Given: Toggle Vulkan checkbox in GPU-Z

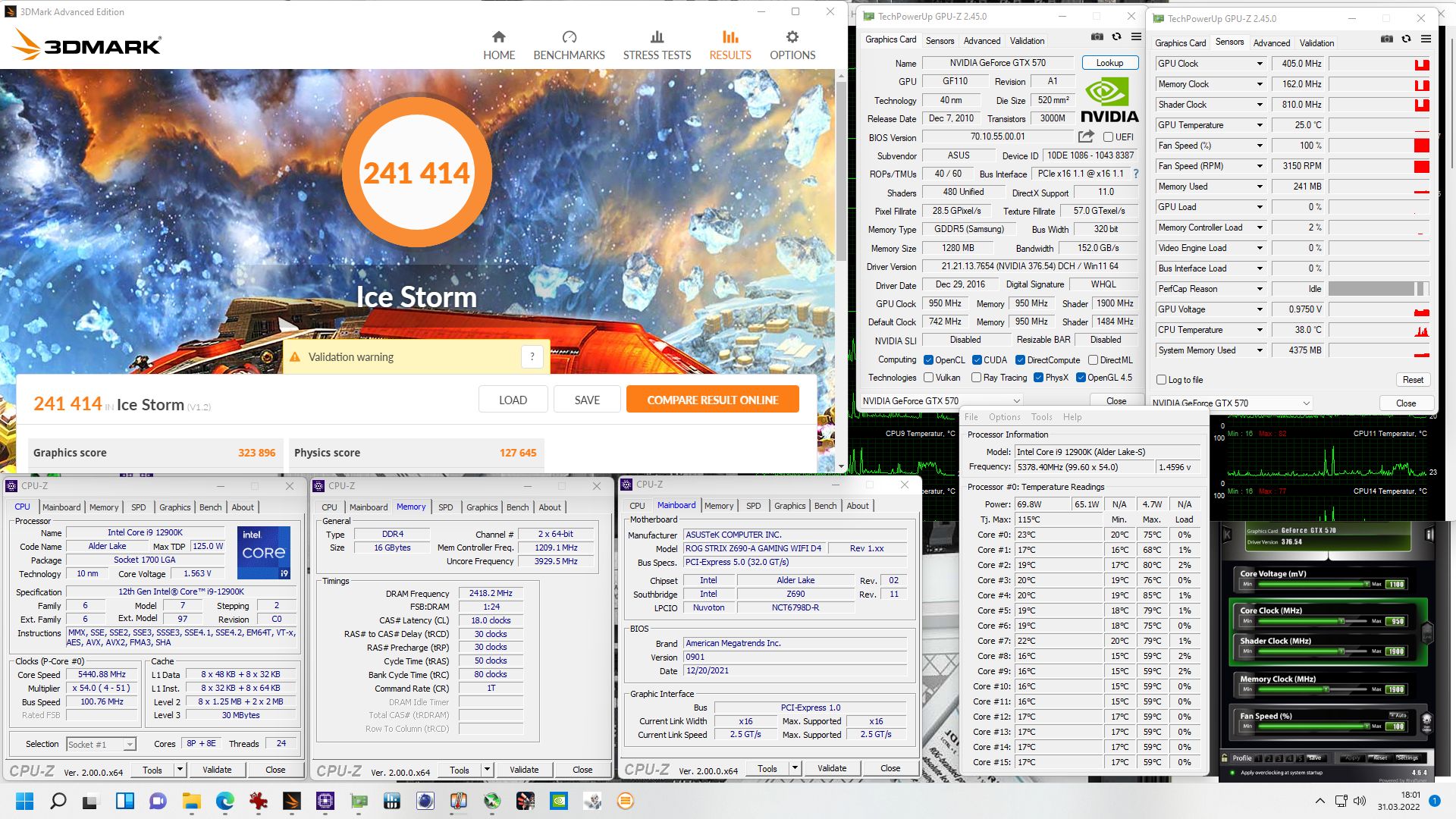Looking at the screenshot, I should pos(929,378).
